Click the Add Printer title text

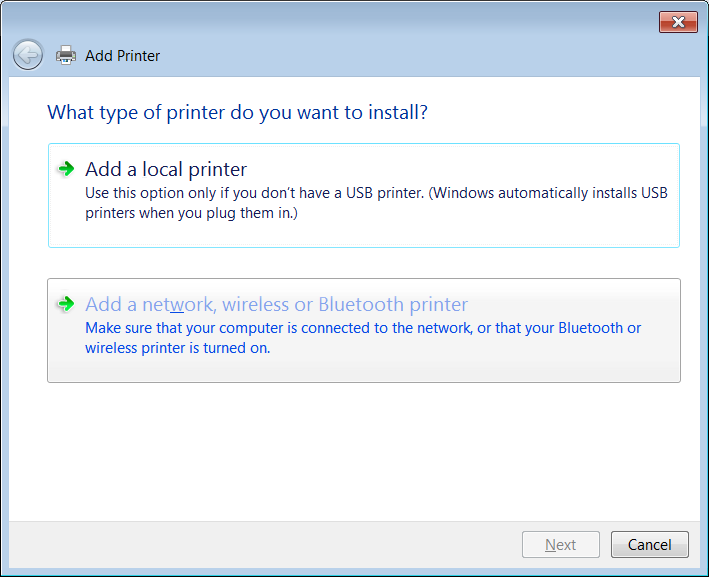[x=122, y=56]
